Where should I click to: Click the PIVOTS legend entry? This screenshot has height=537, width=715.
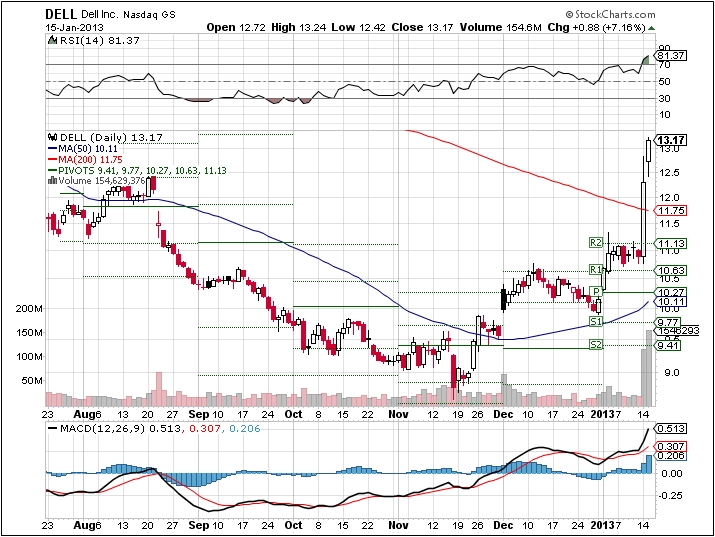point(143,170)
